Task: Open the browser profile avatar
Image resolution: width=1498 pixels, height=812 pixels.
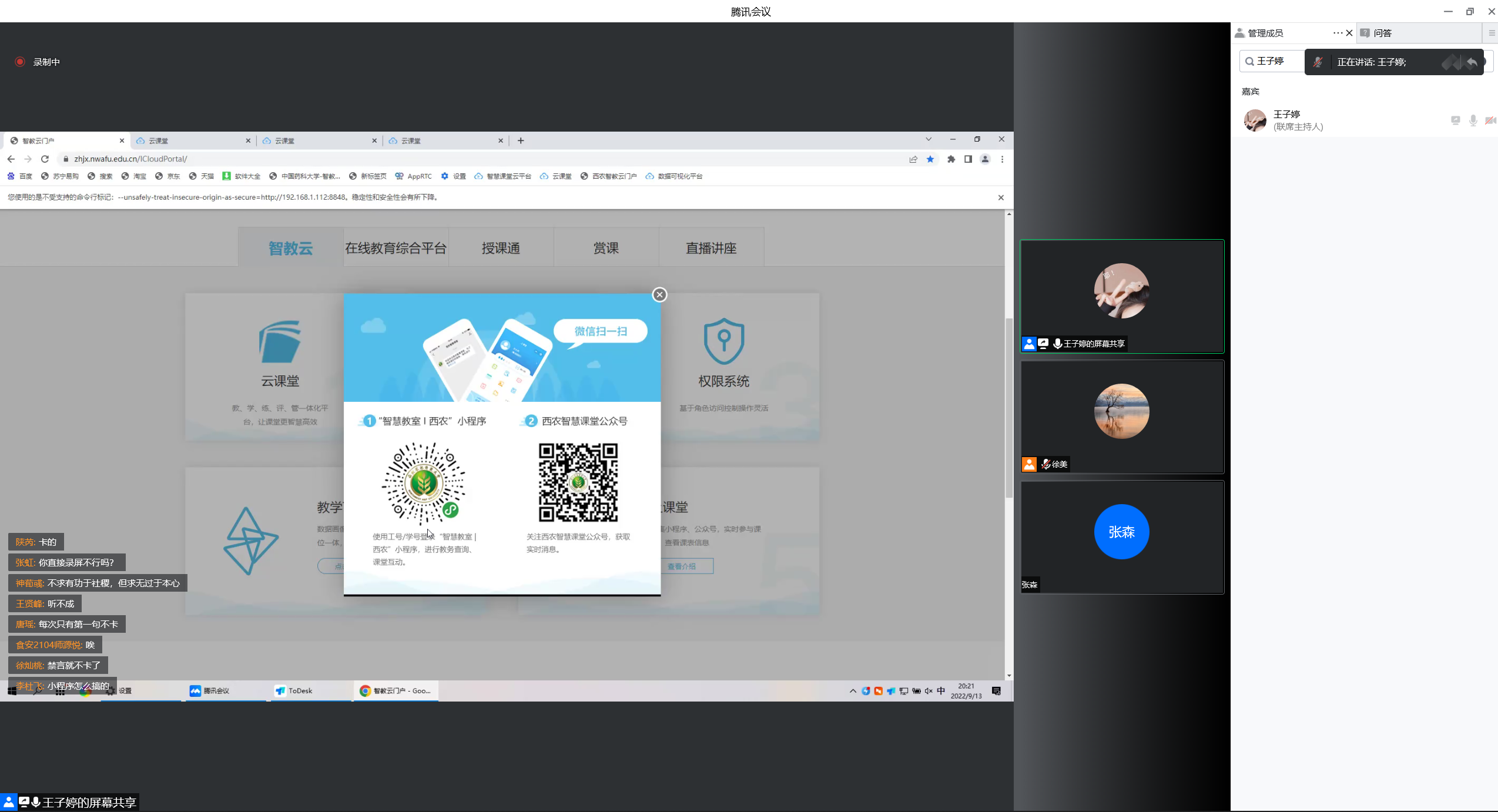Action: pos(985,159)
